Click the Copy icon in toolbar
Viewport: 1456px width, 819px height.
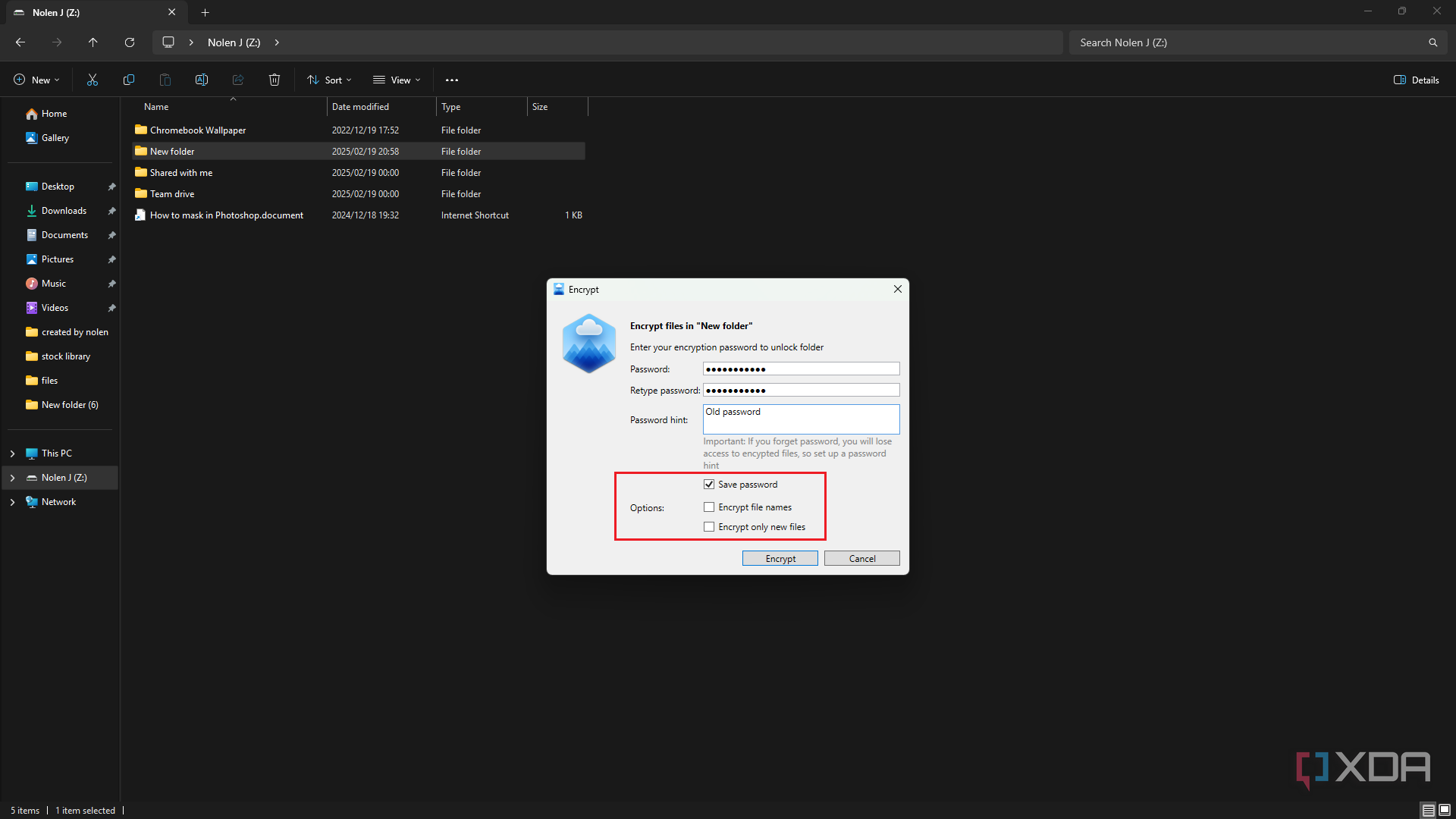pos(129,80)
